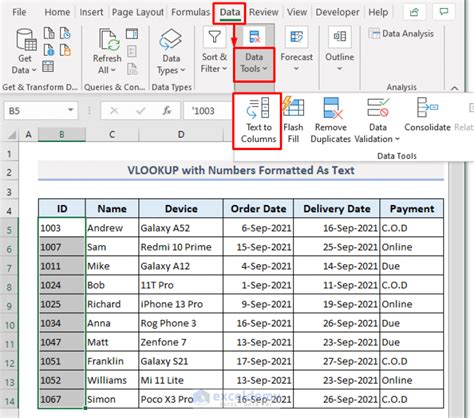The image size is (474, 418).
Task: Switch to the Formulas tab
Action: pos(190,12)
